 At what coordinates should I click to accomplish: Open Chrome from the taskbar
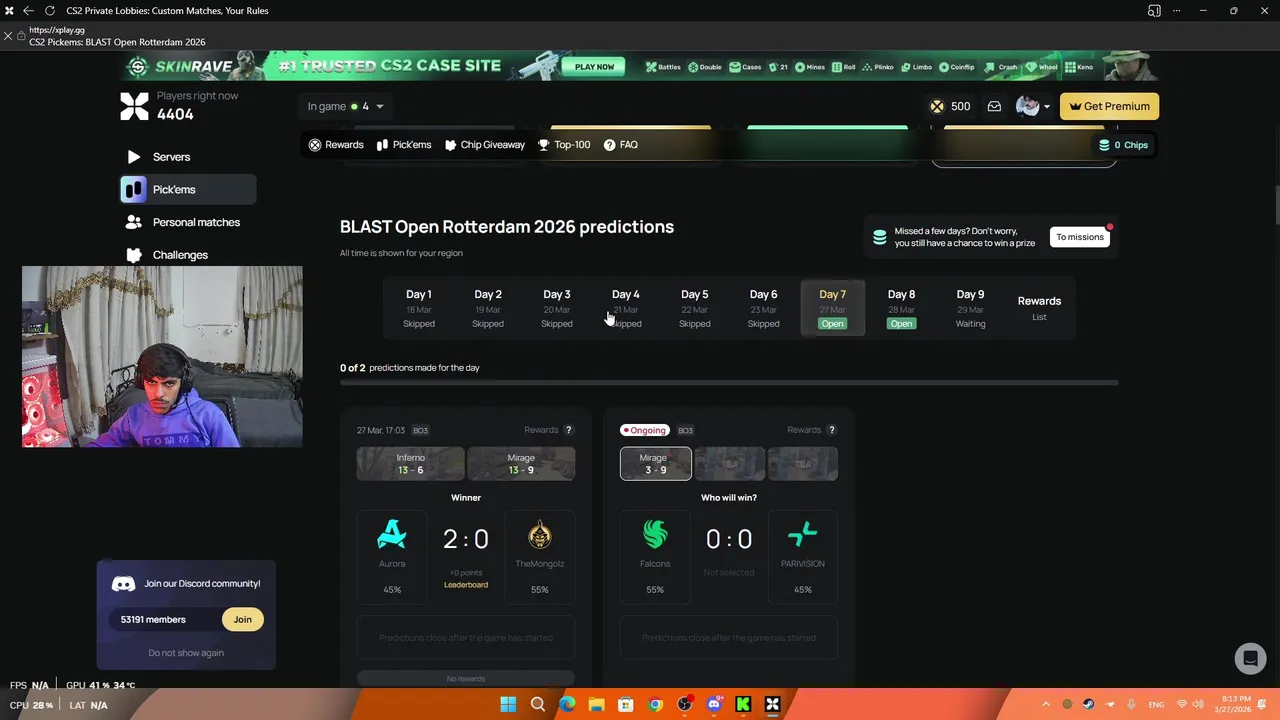655,705
